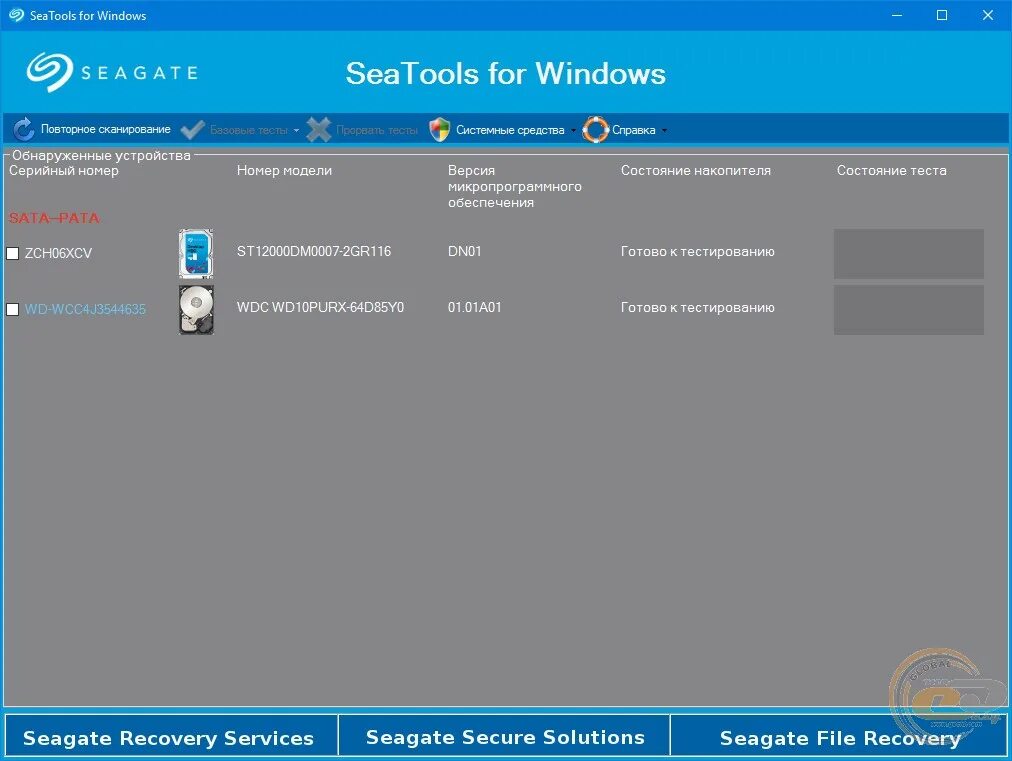This screenshot has width=1012, height=761.
Task: Click model ST12000DM0007-2GR116
Action: point(314,251)
